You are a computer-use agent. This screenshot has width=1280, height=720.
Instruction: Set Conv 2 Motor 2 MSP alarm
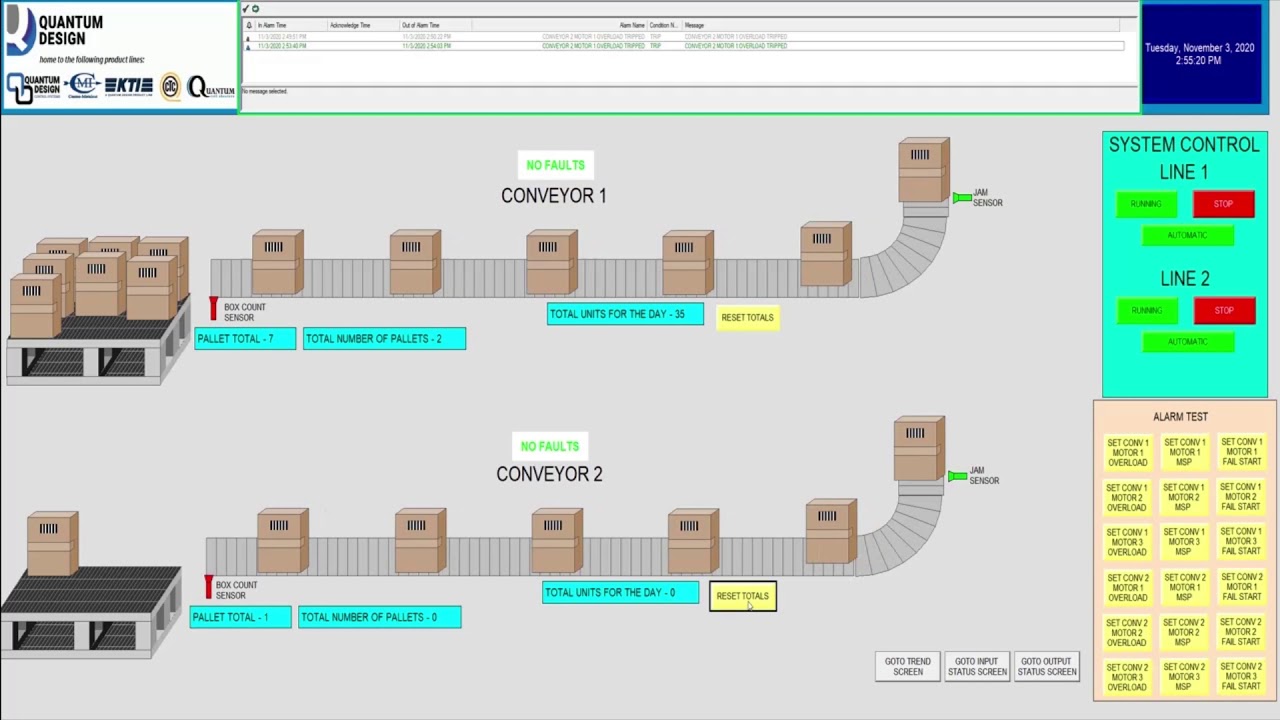(1184, 632)
